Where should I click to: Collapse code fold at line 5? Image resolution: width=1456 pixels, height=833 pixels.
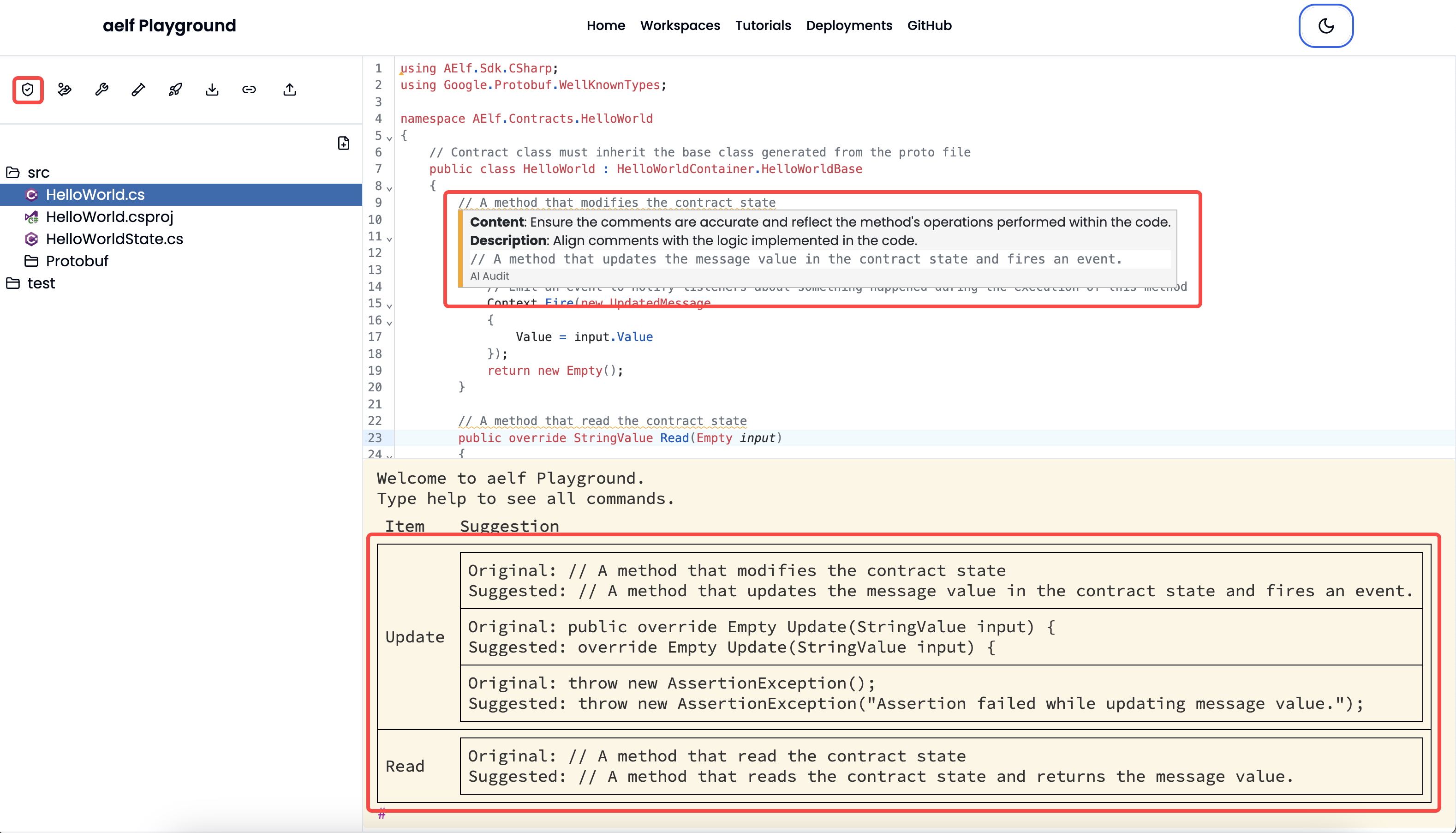389,138
